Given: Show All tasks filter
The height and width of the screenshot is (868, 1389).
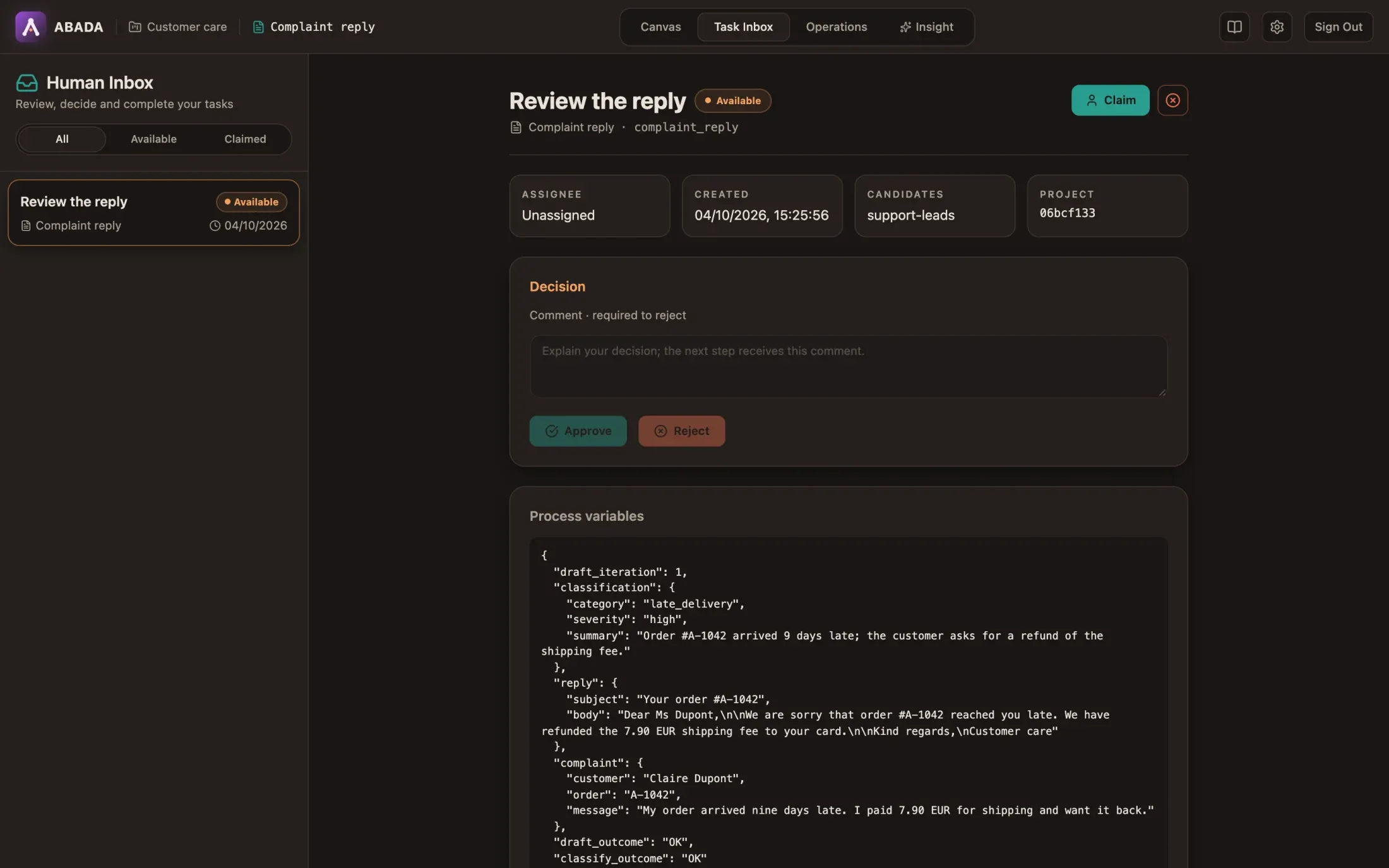Looking at the screenshot, I should tap(62, 139).
